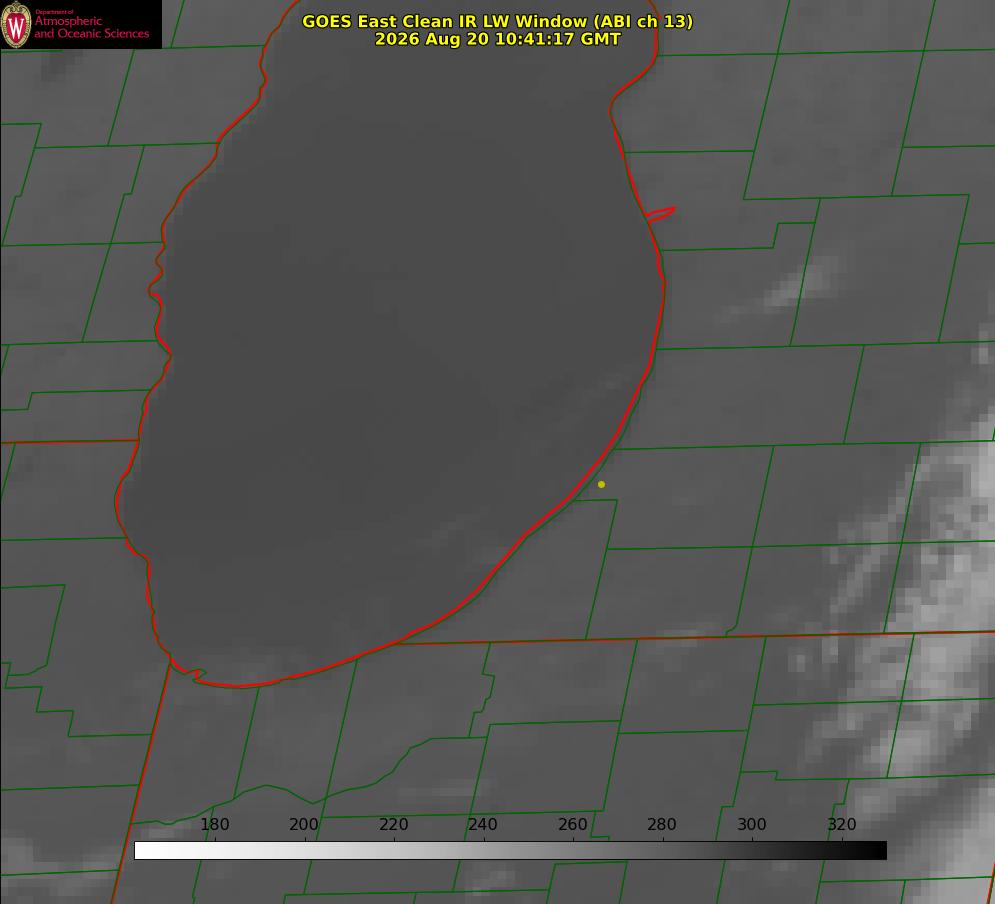
Task: Click the University of Wisconsin crest logo
Action: coord(16,24)
